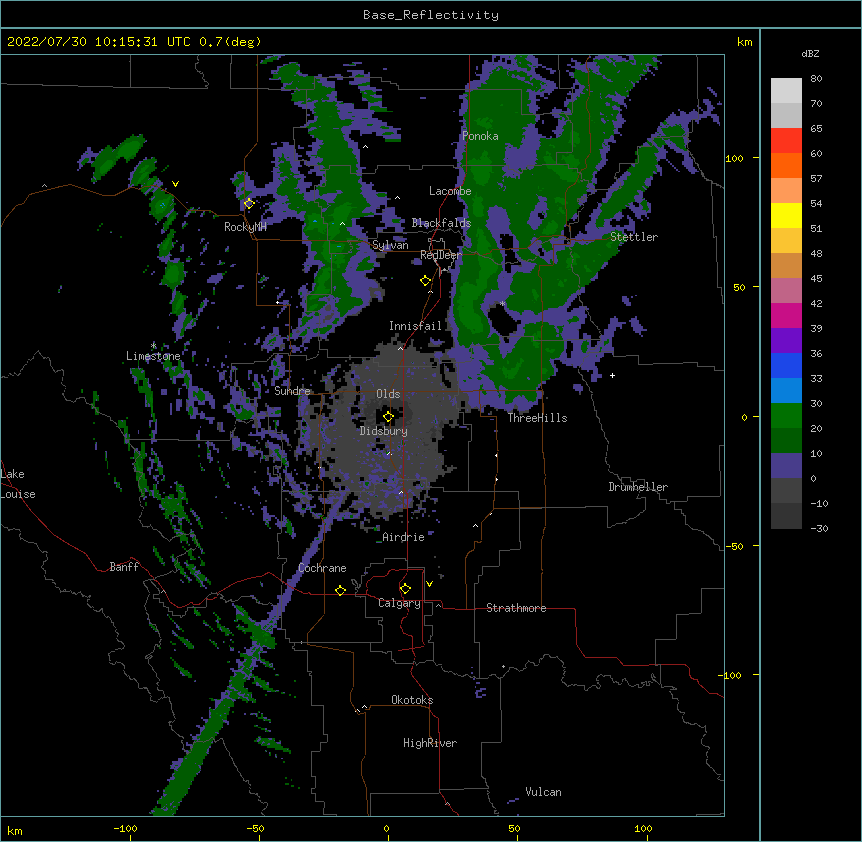Screen dimensions: 862x842
Task: Click the Innisfail city label
Action: (415, 326)
